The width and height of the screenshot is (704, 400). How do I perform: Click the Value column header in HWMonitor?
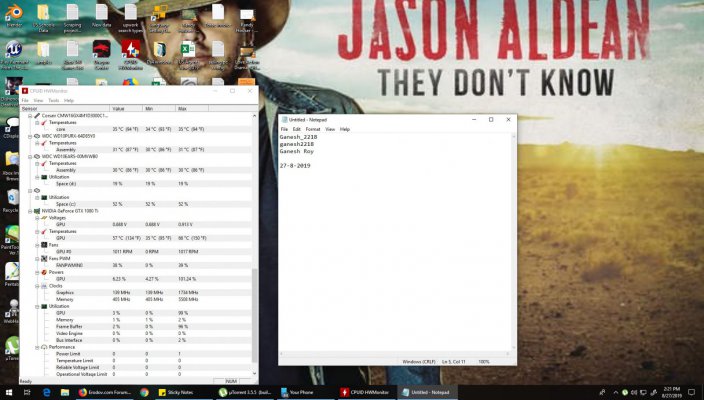pyautogui.click(x=126, y=109)
